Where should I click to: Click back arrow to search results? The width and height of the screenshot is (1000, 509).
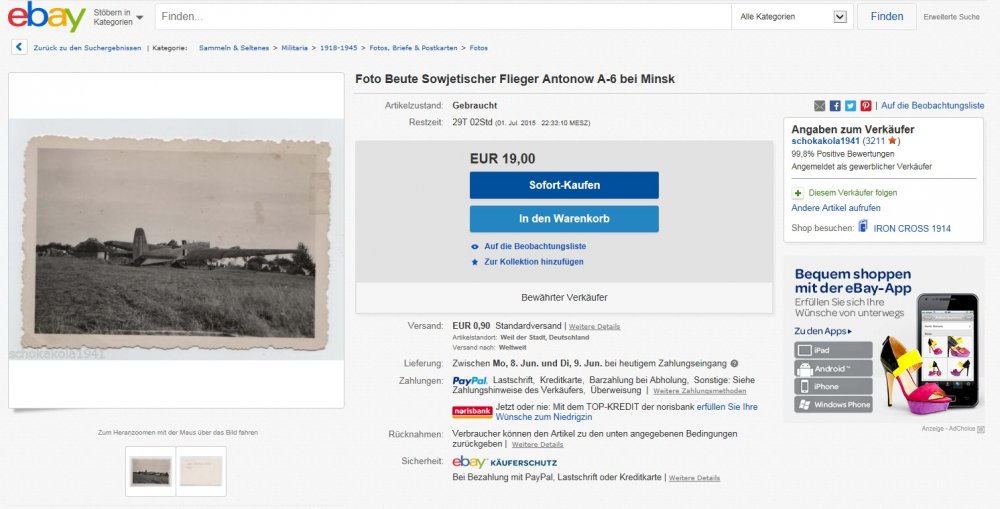tap(19, 47)
